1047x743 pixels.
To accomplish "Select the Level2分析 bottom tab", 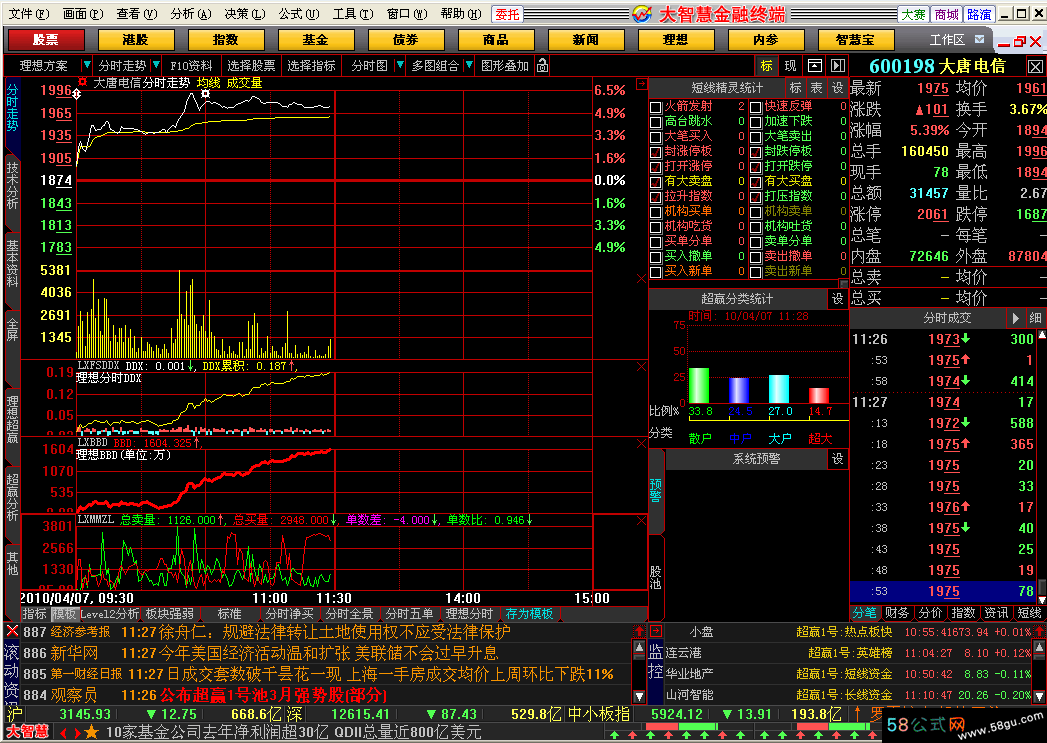I will [x=110, y=613].
